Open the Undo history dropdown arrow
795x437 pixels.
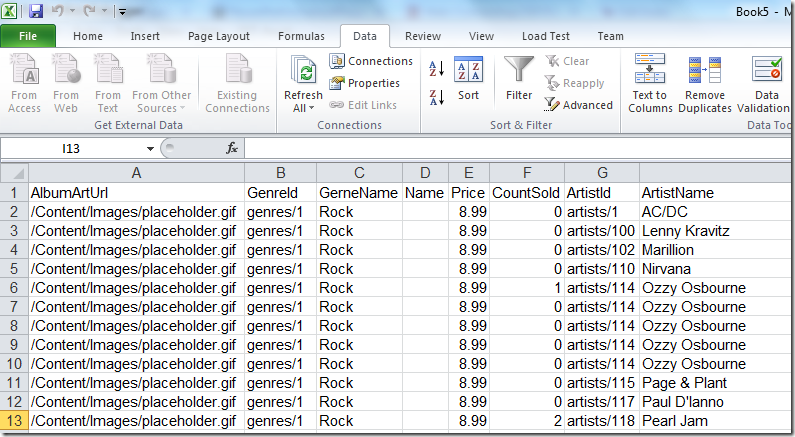(73, 11)
